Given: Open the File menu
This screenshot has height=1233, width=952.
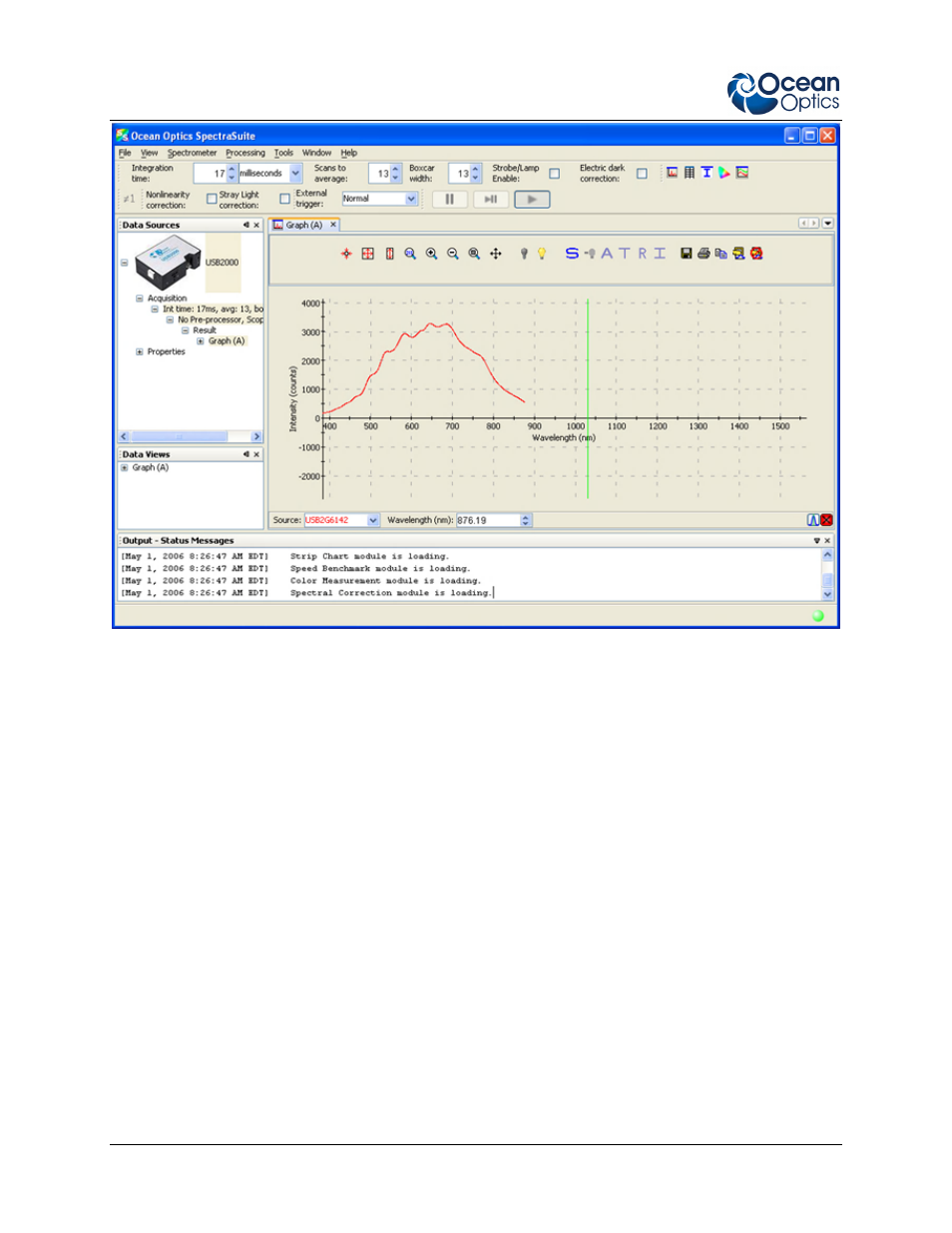Looking at the screenshot, I should click(x=125, y=153).
